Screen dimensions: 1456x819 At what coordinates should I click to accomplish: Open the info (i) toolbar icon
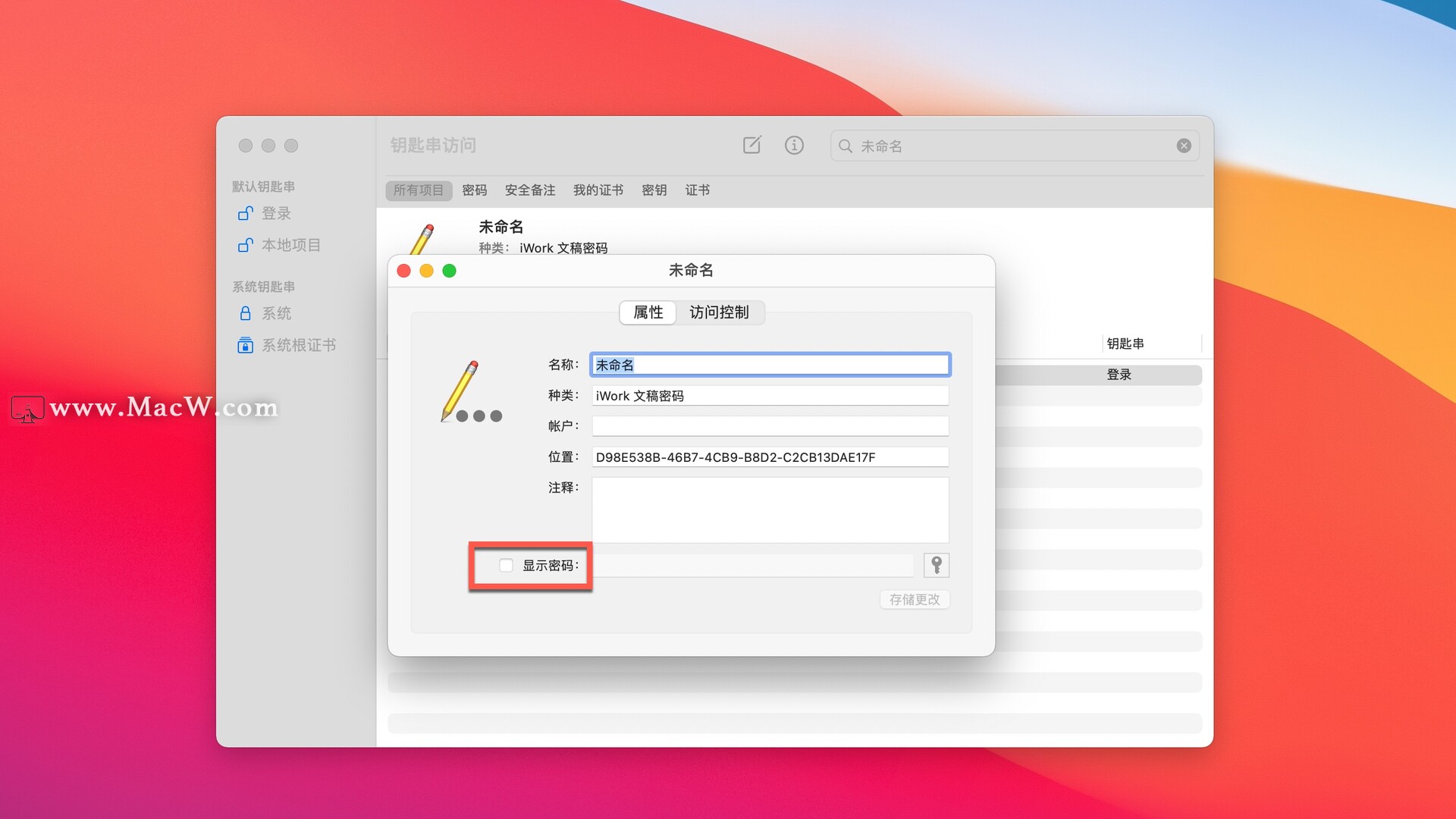tap(794, 145)
